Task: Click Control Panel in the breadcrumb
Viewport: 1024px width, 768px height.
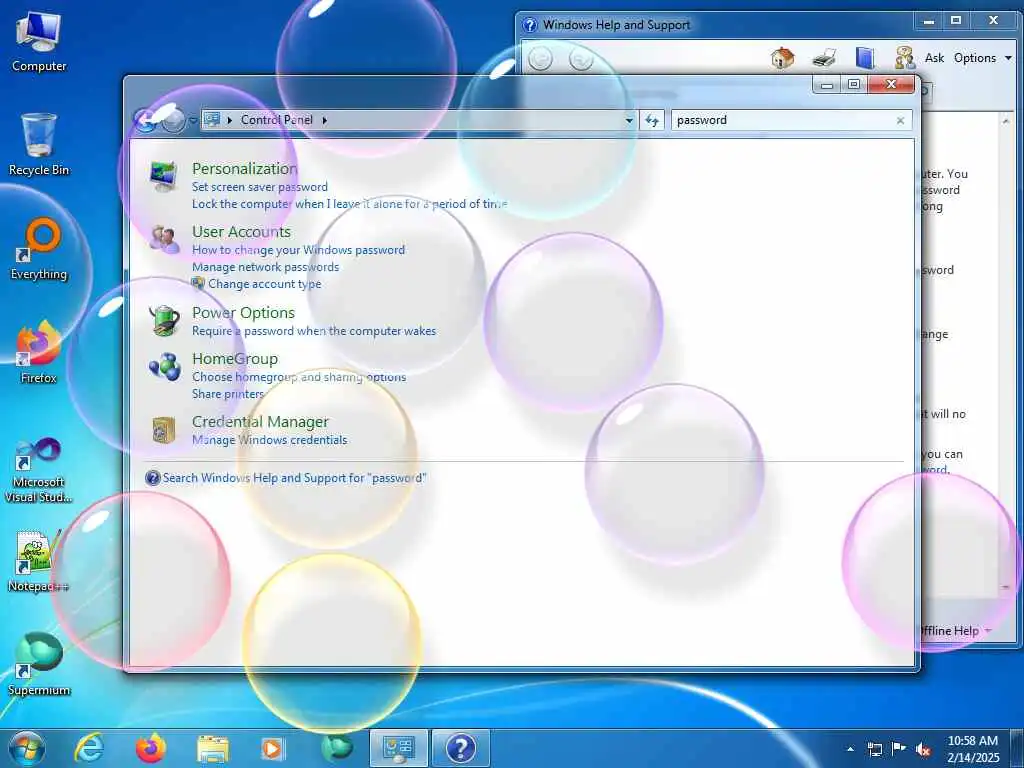Action: [x=277, y=120]
